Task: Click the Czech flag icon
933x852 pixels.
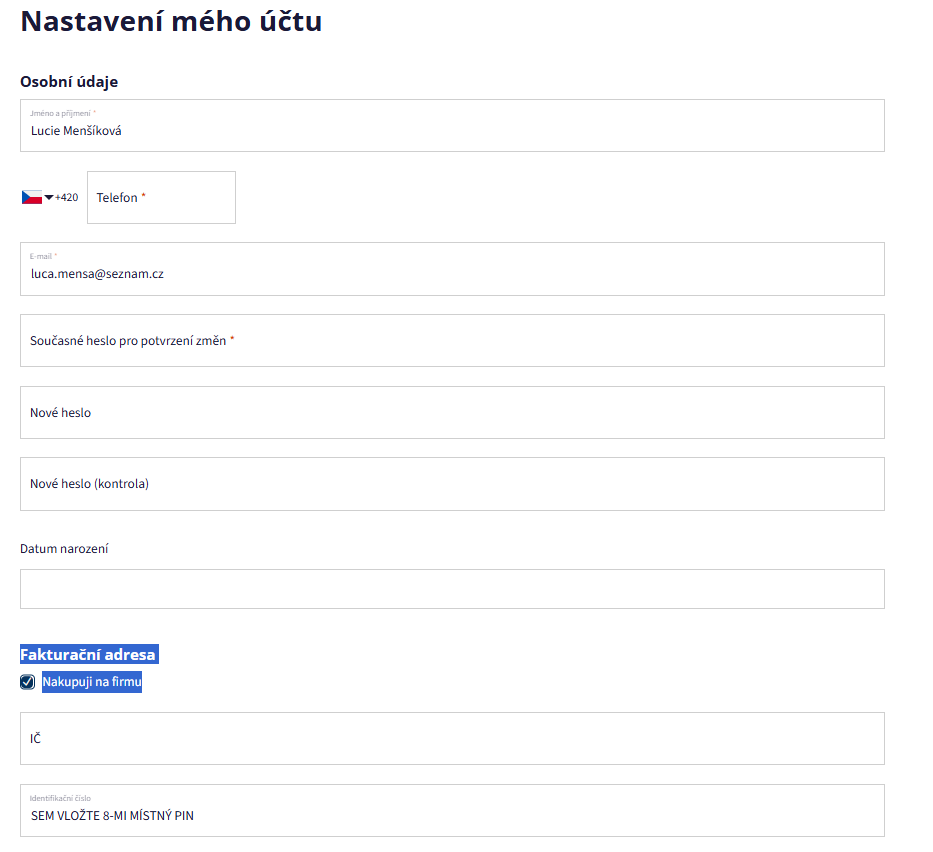Action: [31, 197]
